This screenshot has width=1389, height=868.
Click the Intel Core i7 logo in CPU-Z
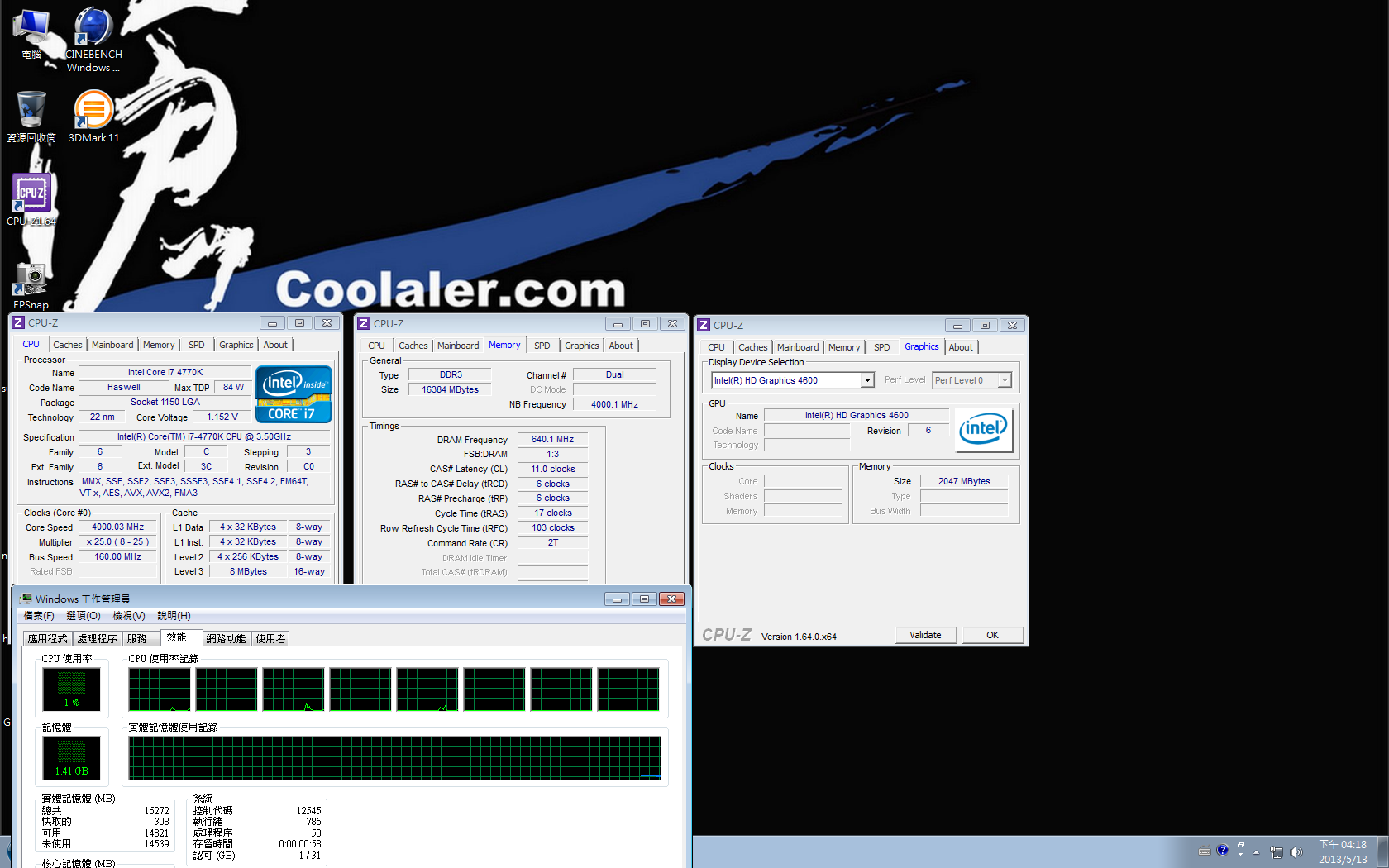coord(294,394)
